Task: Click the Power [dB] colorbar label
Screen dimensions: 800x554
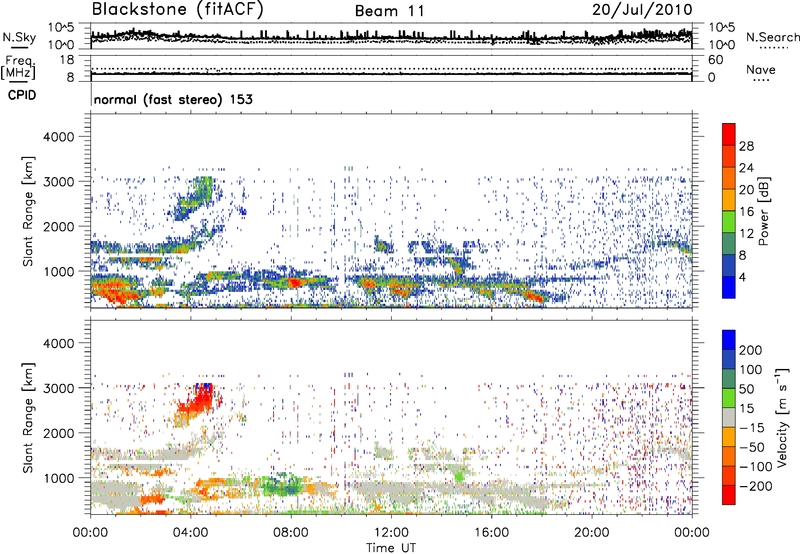Action: (x=763, y=211)
